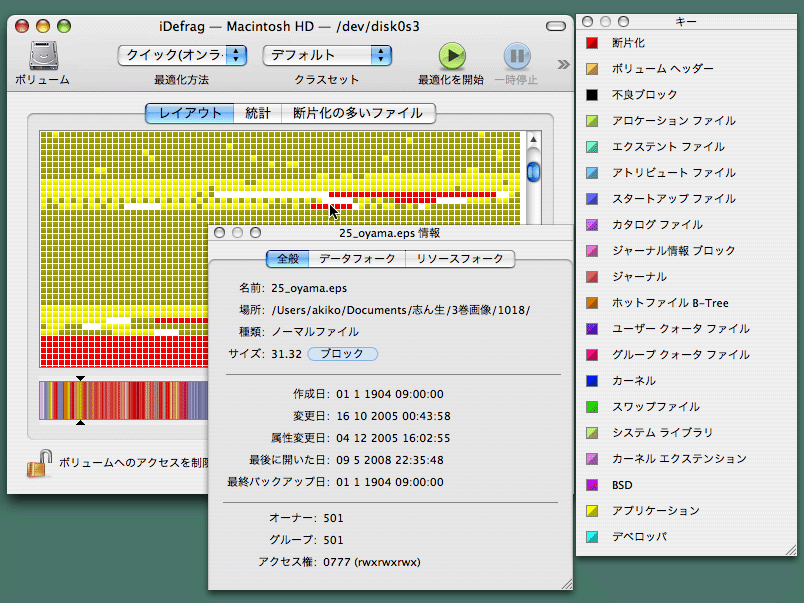Screen dimensions: 804x603
Task: Click the ノーマルファイル type value
Action: 315,332
